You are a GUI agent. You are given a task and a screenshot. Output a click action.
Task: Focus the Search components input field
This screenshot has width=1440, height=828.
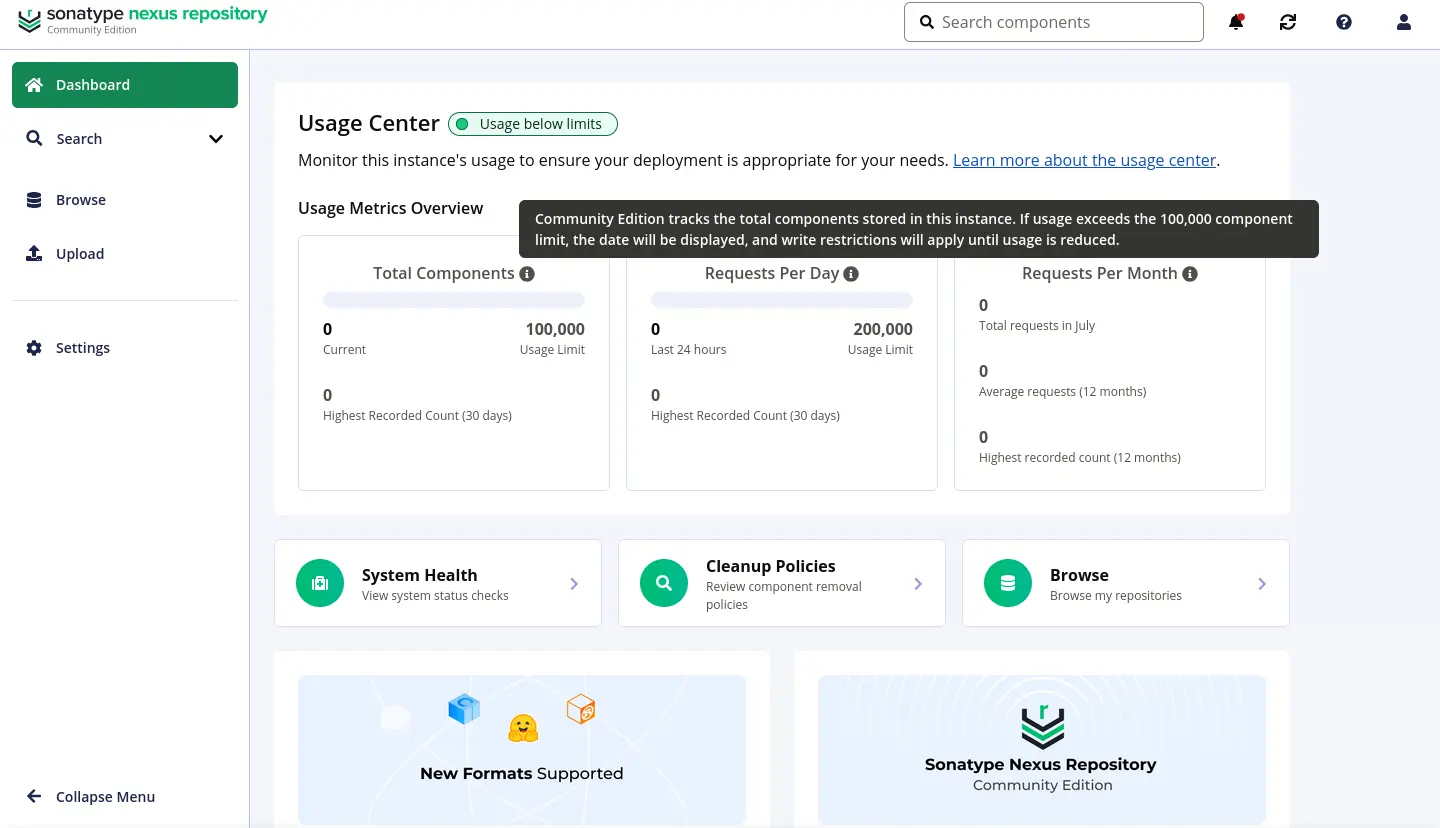pos(1054,22)
